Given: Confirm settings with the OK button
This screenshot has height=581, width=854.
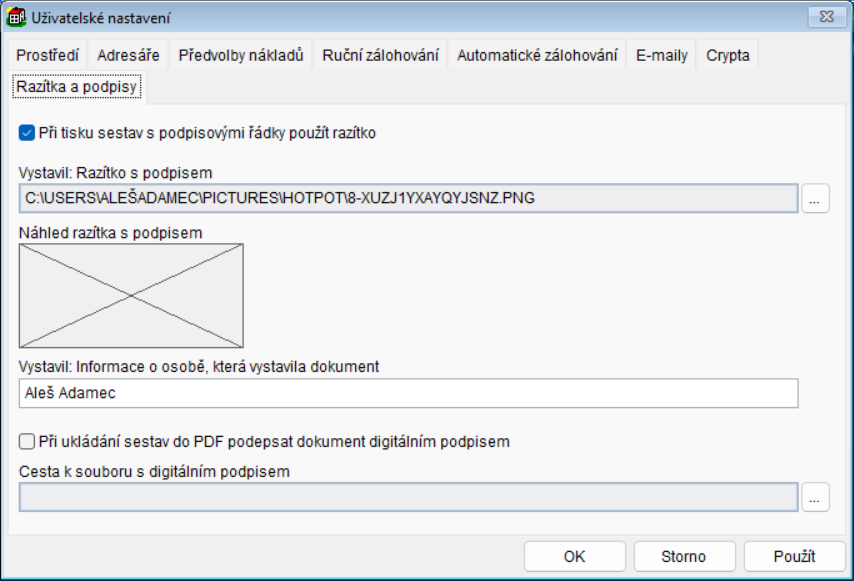Looking at the screenshot, I should pos(574,557).
